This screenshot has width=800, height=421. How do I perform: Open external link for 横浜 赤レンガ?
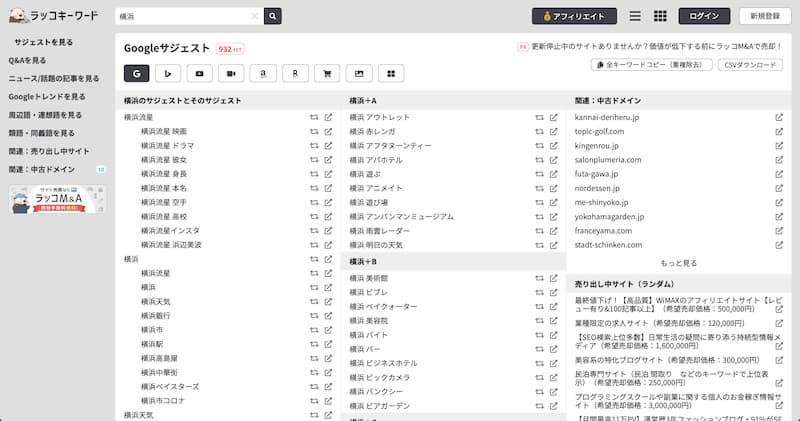554,132
